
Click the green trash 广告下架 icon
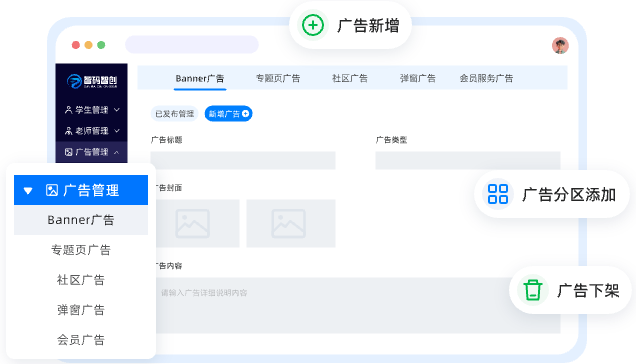click(533, 290)
